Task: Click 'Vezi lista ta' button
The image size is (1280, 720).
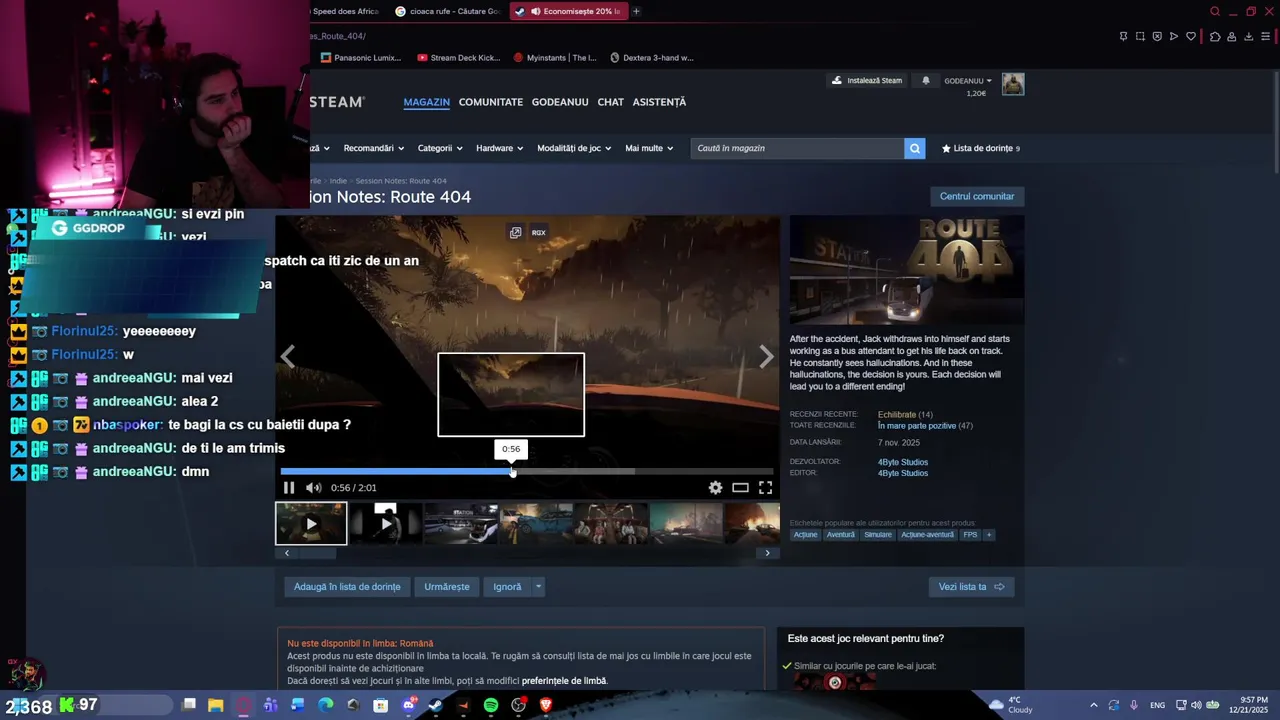Action: pyautogui.click(x=971, y=587)
